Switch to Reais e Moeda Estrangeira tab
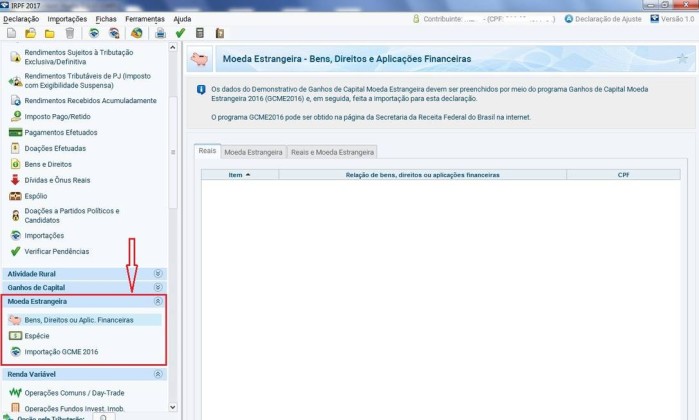 click(x=332, y=152)
